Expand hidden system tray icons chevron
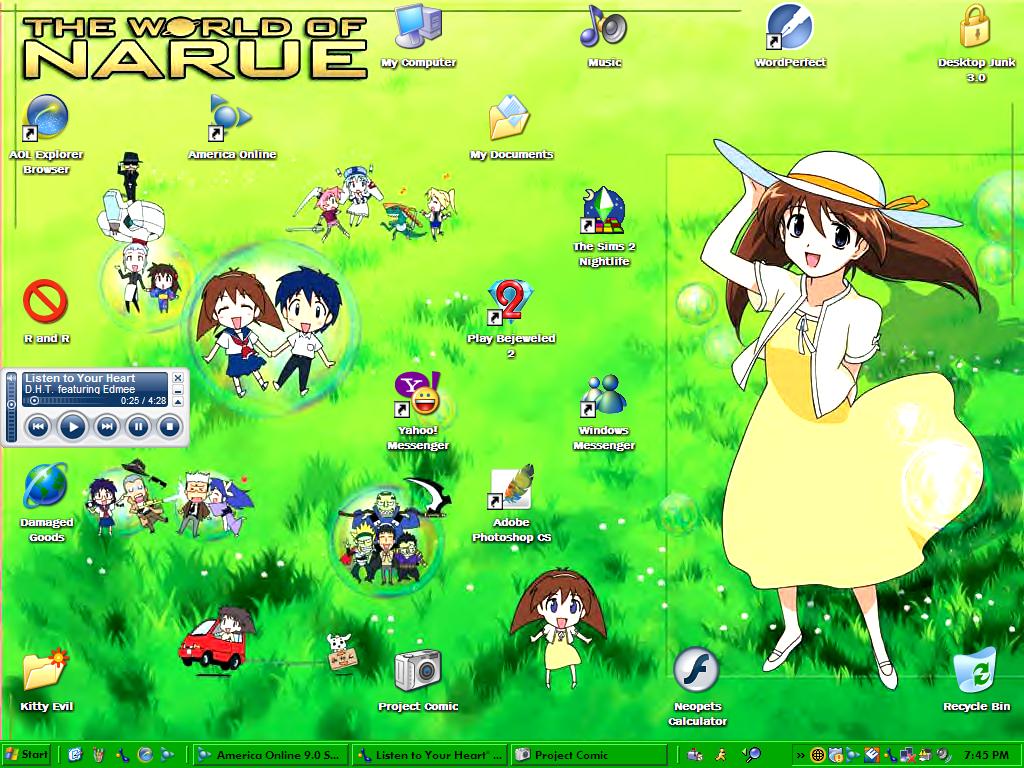Viewport: 1024px width, 768px height. tap(800, 756)
